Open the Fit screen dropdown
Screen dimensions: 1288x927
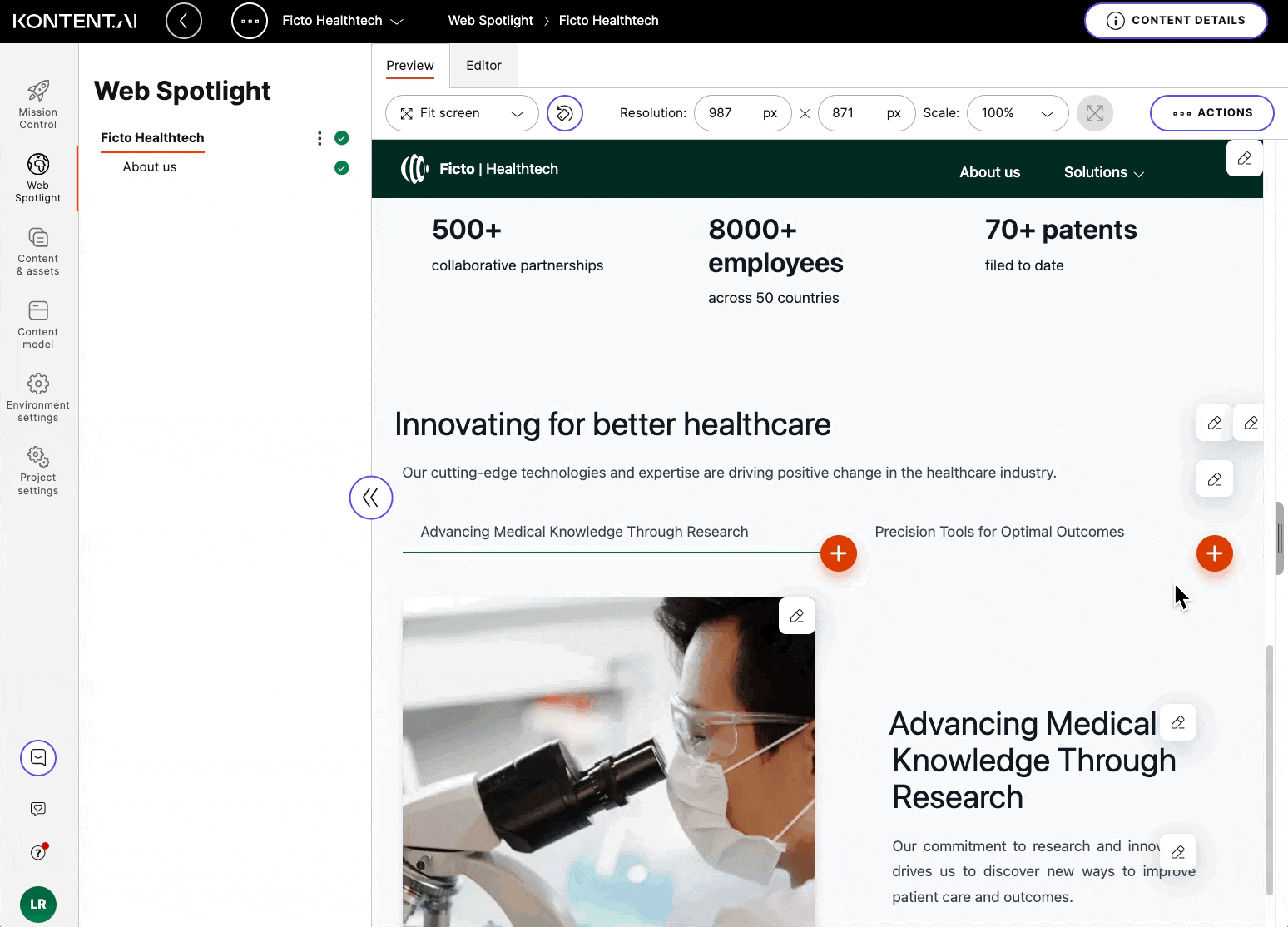(462, 113)
